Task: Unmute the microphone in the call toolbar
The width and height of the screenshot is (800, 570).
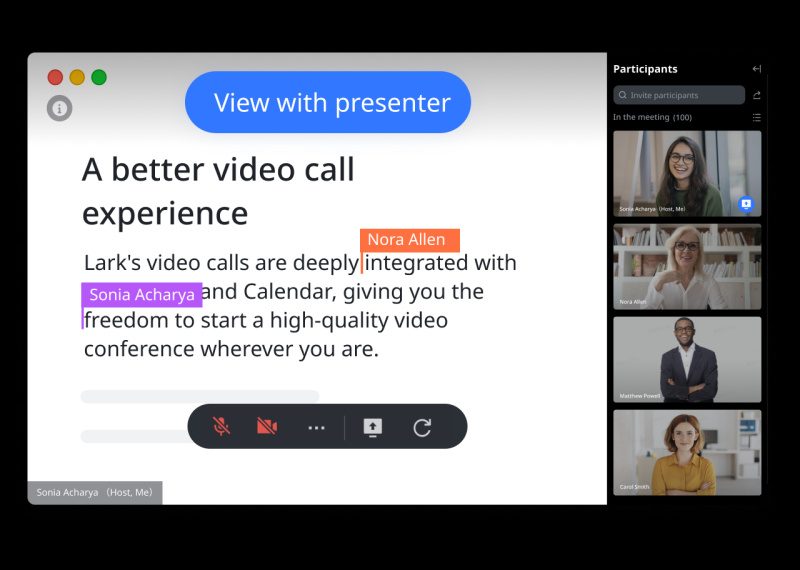Action: [222, 427]
